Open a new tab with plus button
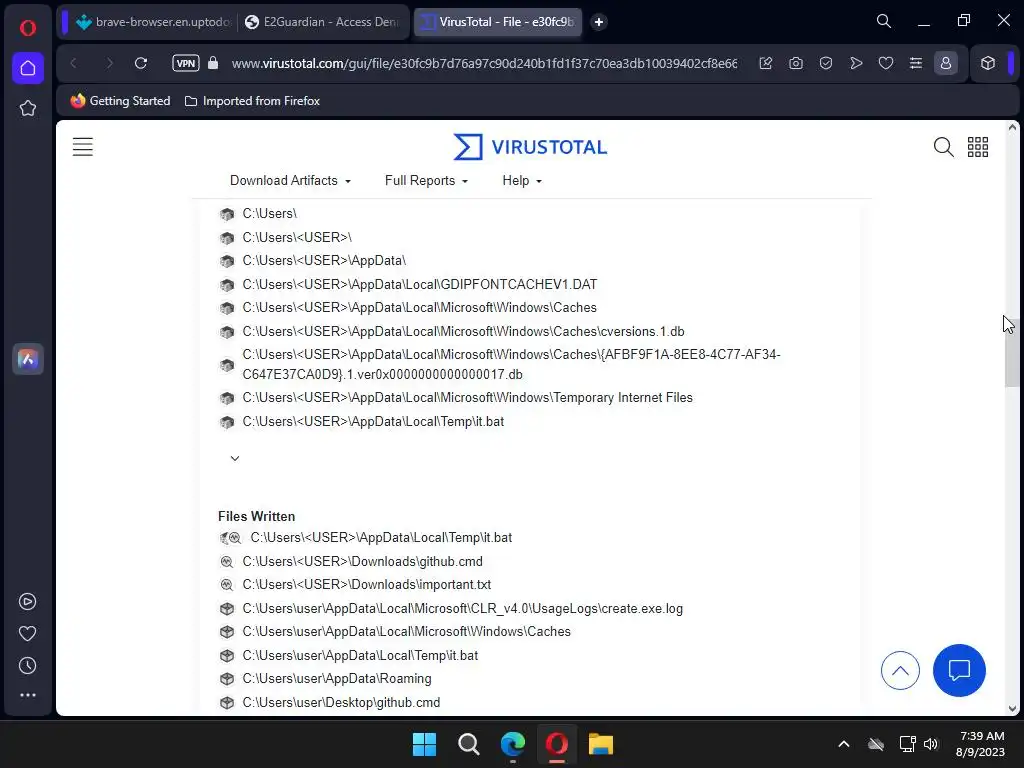Viewport: 1024px width, 768px height. coord(599,22)
